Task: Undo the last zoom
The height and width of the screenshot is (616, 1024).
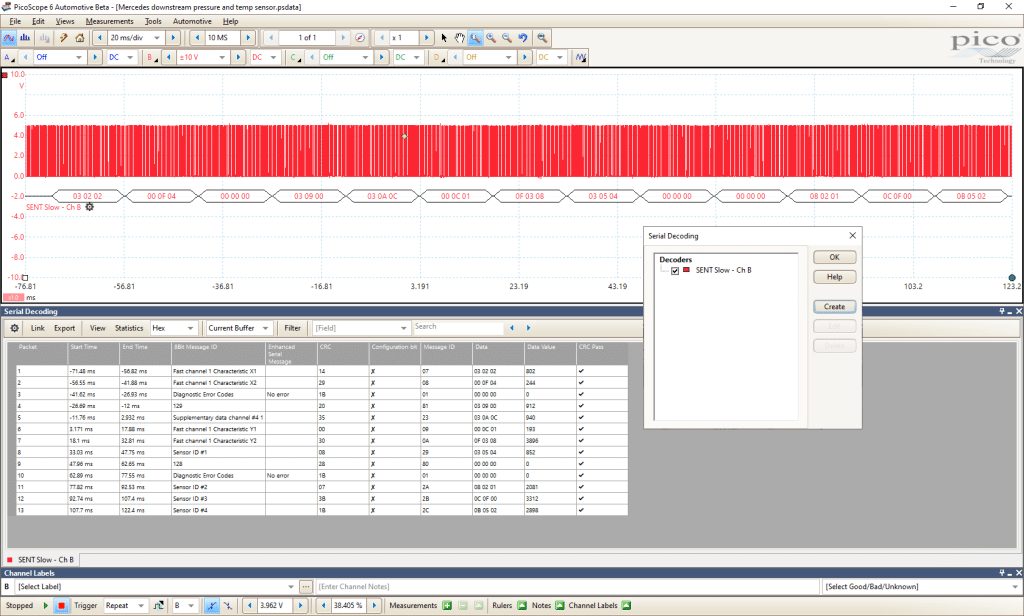Action: click(523, 38)
